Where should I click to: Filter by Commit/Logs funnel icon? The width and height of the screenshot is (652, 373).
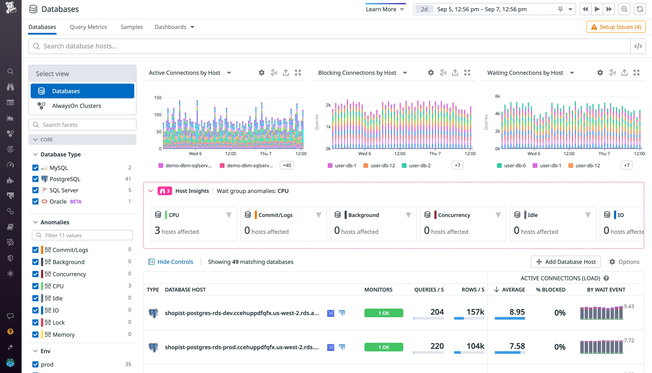[x=319, y=215]
